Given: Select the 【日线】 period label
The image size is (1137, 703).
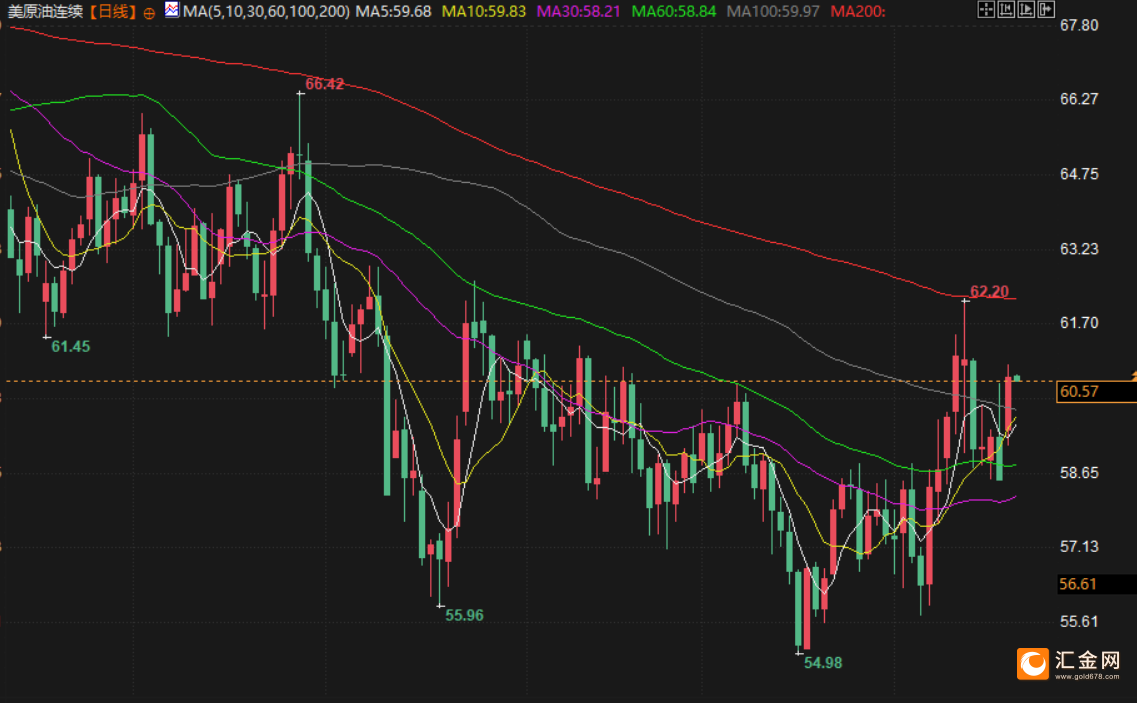Looking at the screenshot, I should point(113,12).
